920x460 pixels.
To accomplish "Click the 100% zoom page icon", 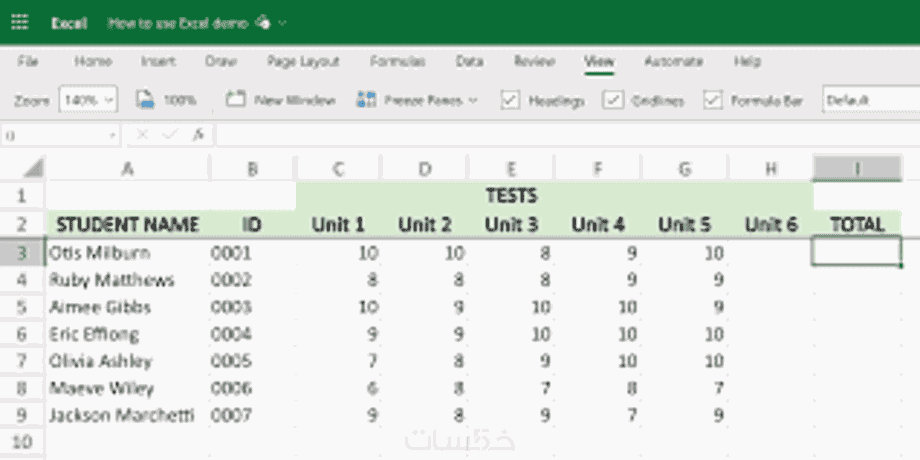I will [145, 100].
